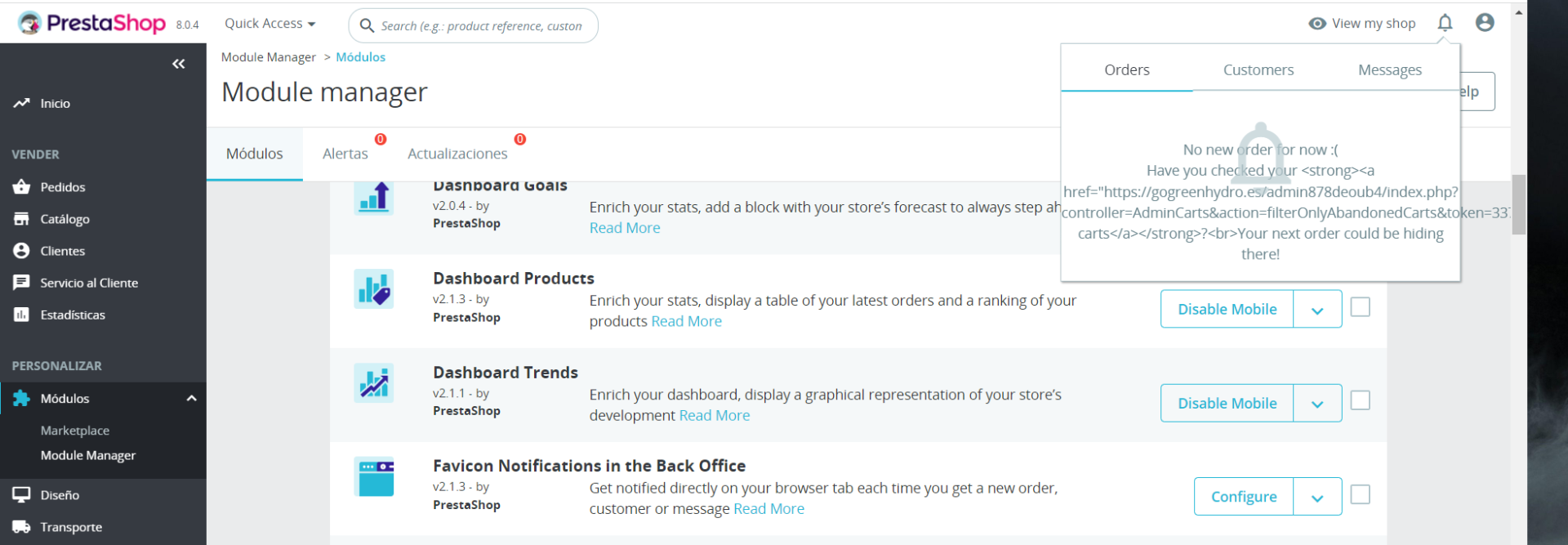
Task: Select the Customers notifications tab
Action: tap(1258, 70)
